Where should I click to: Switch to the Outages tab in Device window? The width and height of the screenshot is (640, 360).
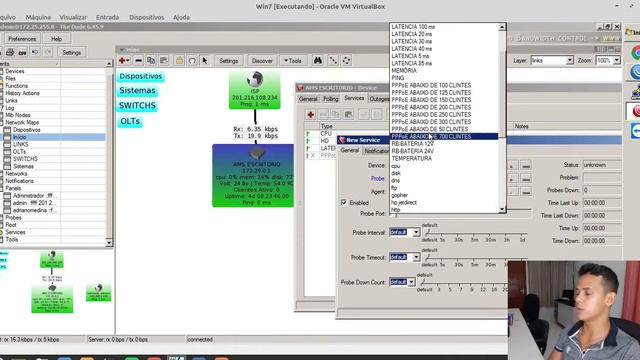pos(379,99)
